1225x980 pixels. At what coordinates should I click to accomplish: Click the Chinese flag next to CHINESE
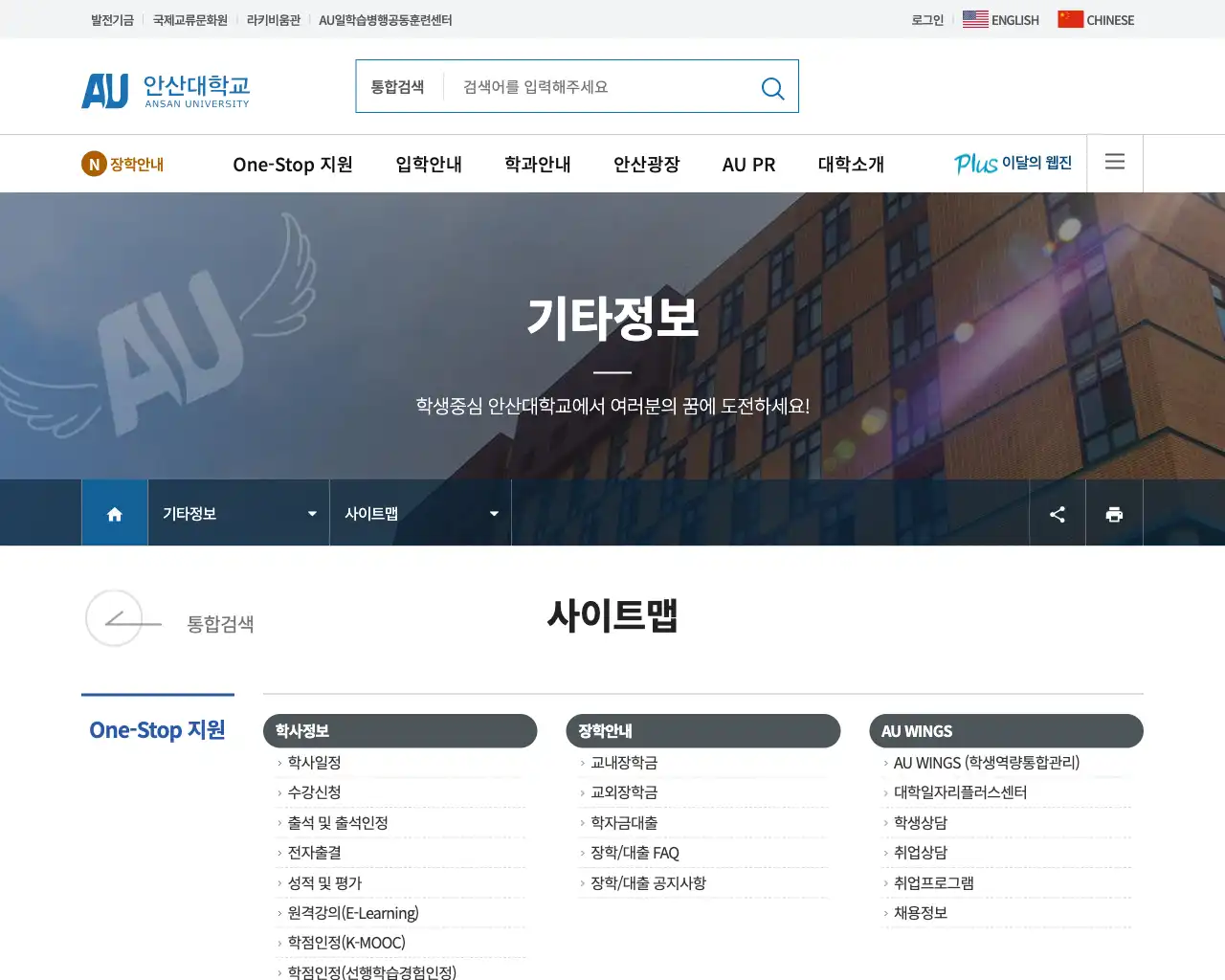[x=1069, y=18]
